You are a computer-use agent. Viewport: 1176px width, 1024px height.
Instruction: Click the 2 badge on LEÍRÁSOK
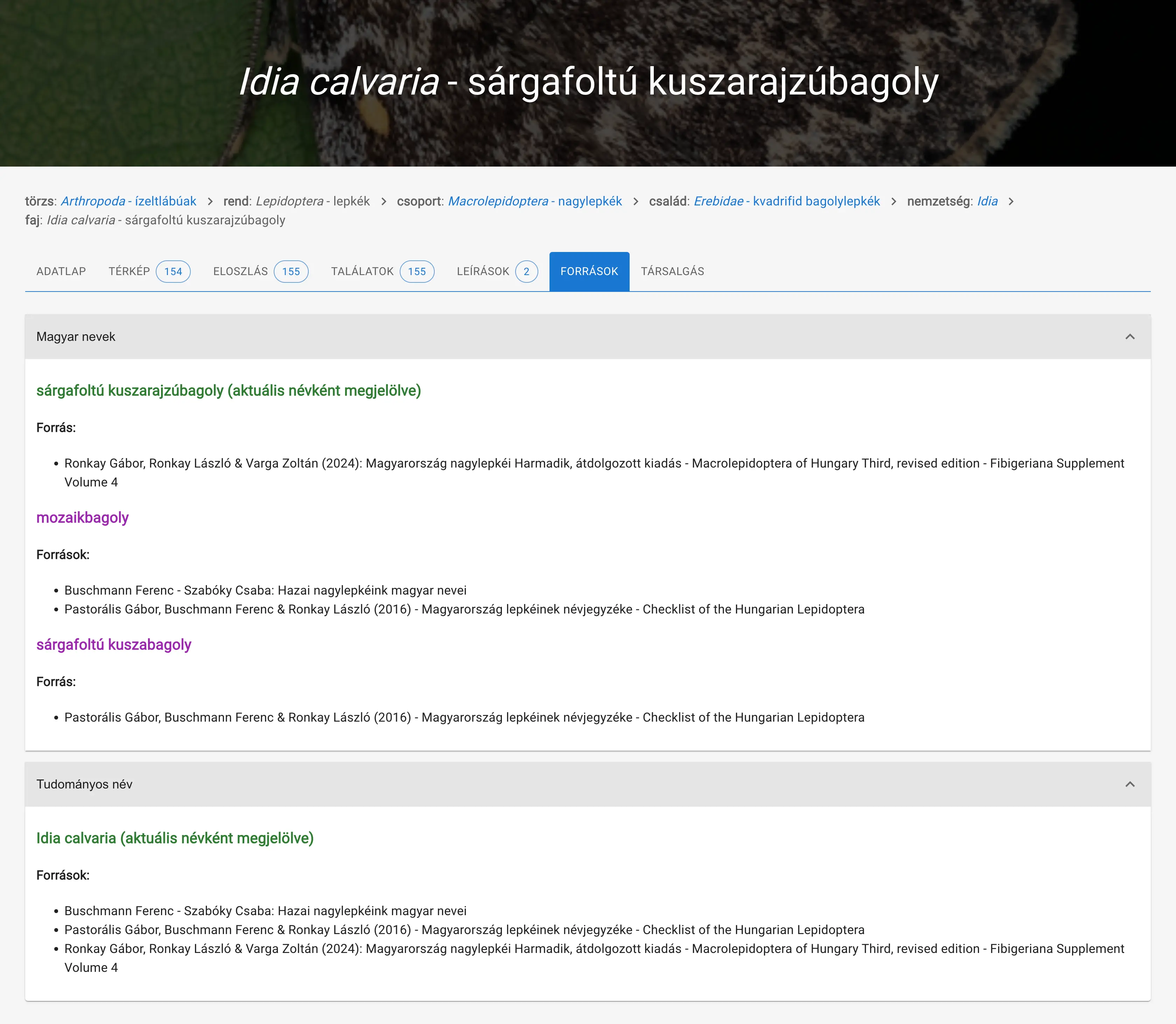pyautogui.click(x=526, y=272)
